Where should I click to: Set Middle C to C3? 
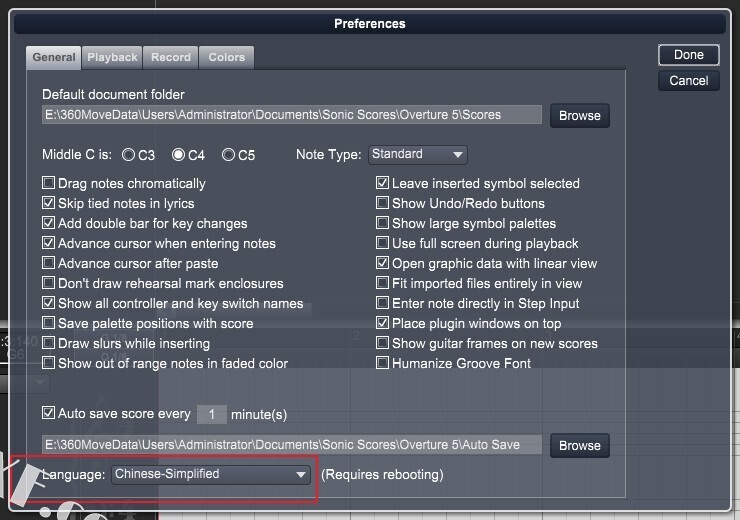[129, 155]
